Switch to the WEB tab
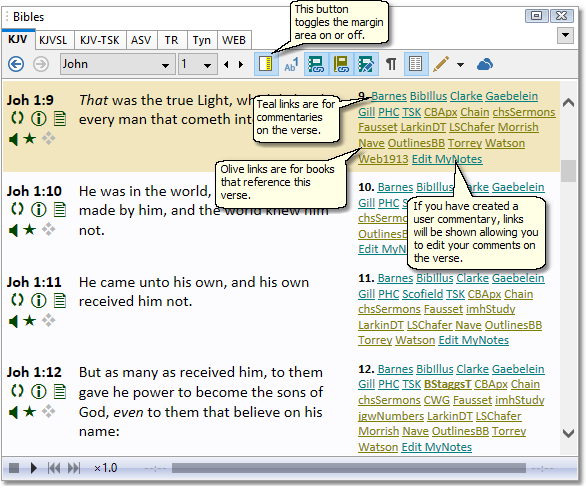Image resolution: width=586 pixels, height=488 pixels. [234, 40]
